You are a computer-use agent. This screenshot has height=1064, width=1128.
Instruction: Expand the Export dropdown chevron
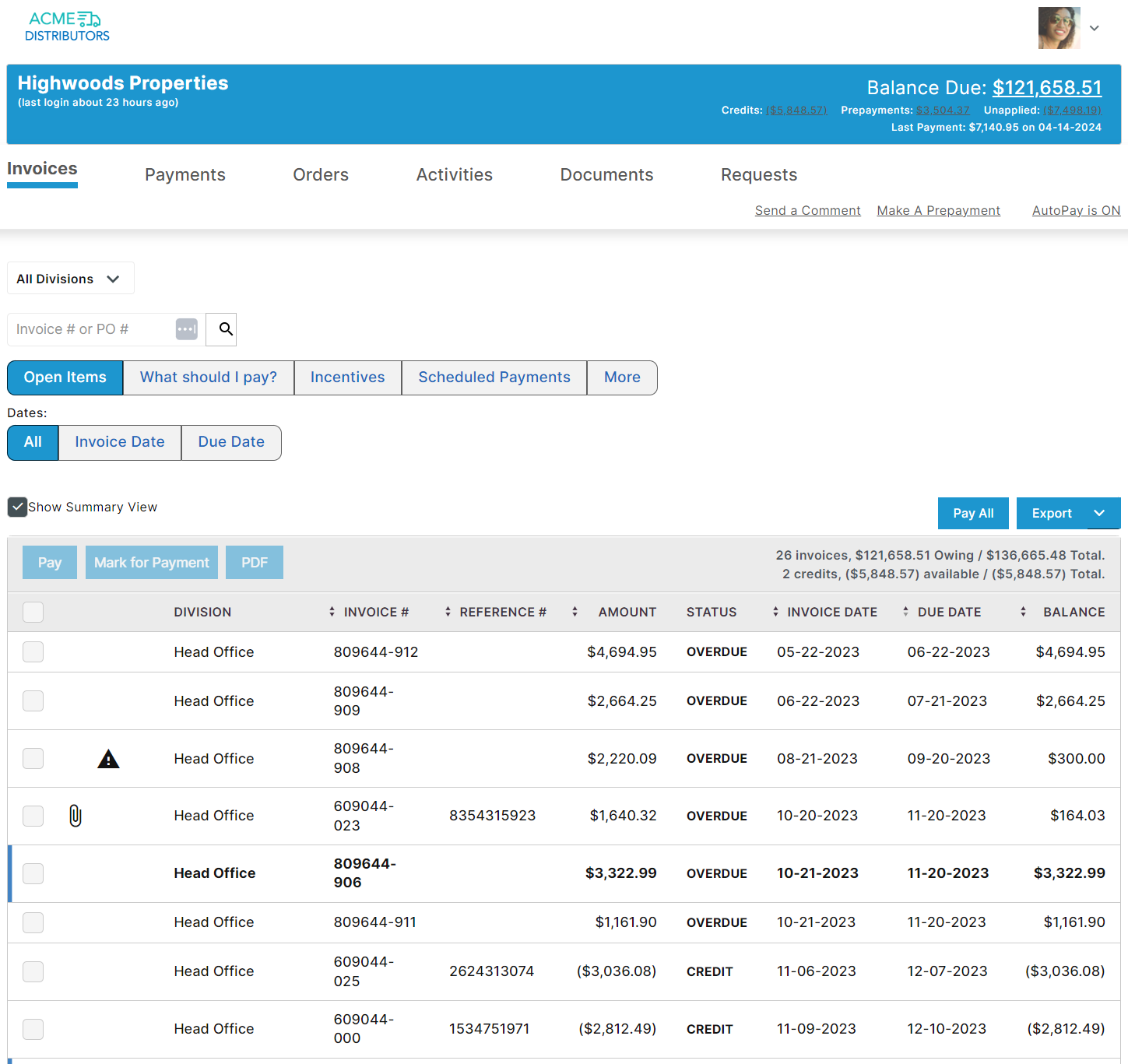coord(1100,513)
